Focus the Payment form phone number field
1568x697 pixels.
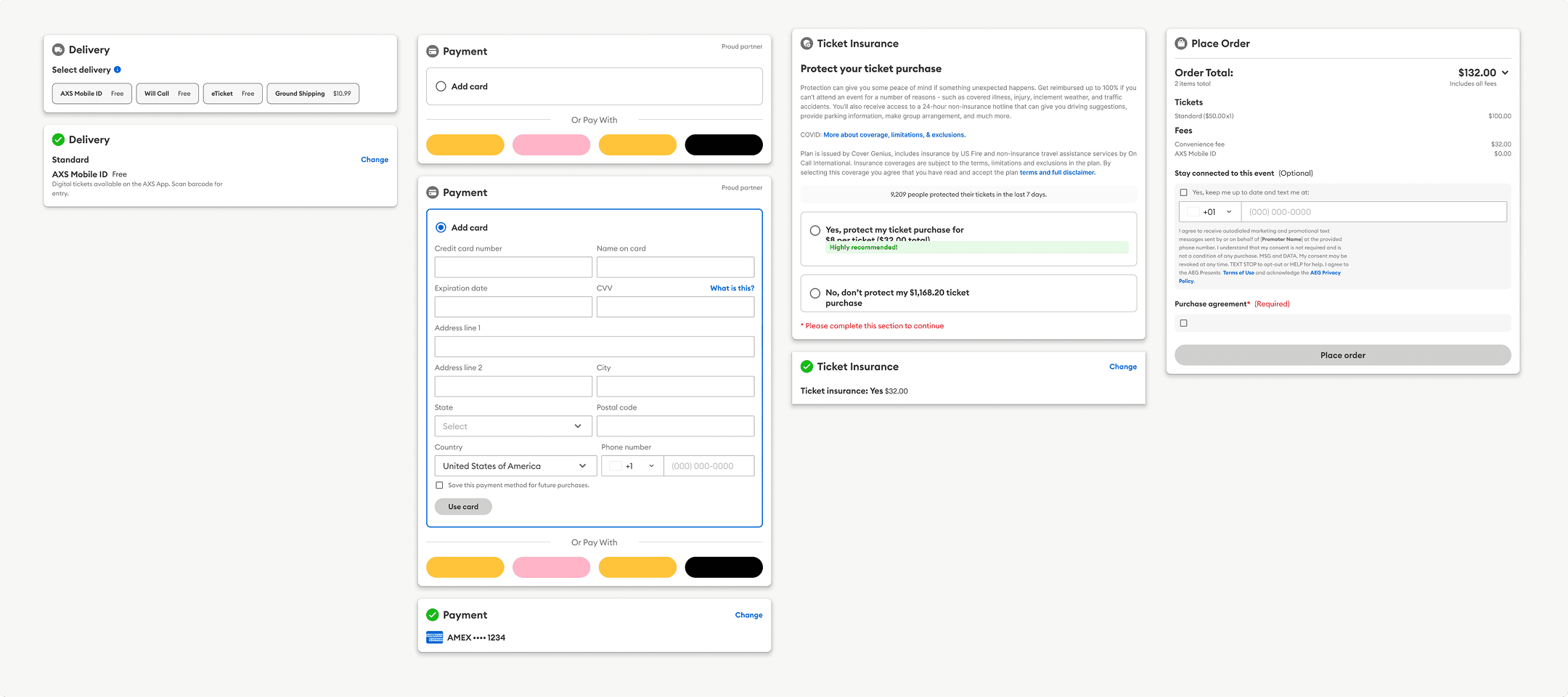709,466
